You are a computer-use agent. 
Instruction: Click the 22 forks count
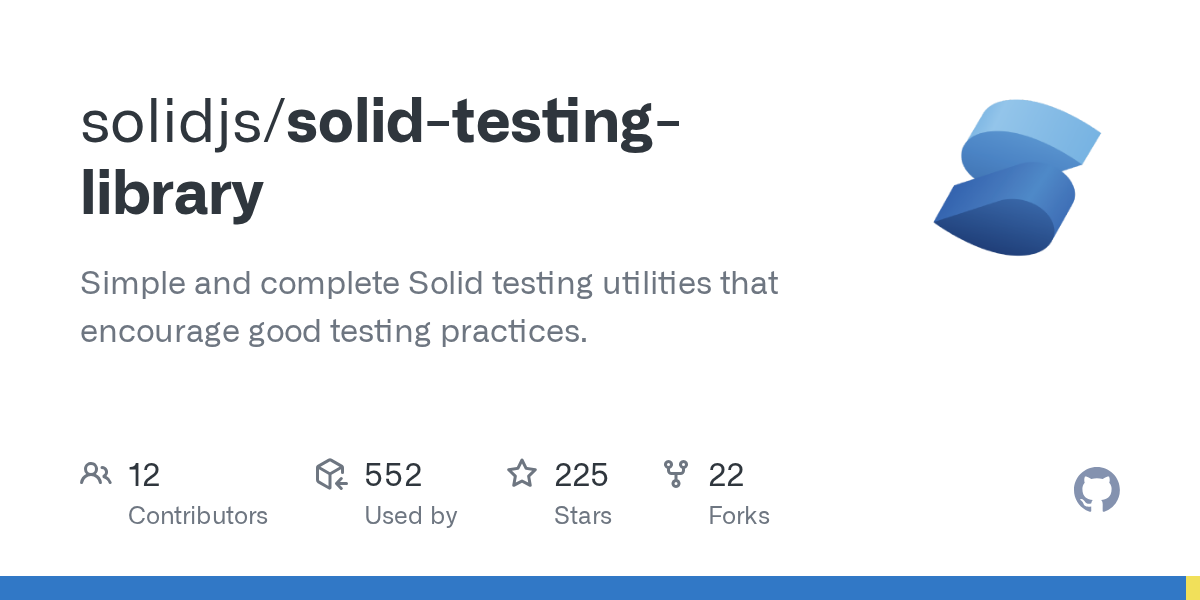click(x=726, y=475)
